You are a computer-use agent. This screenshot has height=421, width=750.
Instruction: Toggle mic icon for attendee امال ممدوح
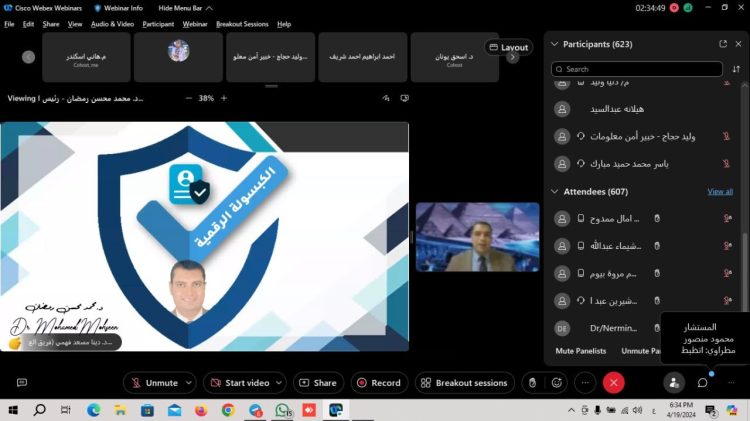click(x=728, y=219)
